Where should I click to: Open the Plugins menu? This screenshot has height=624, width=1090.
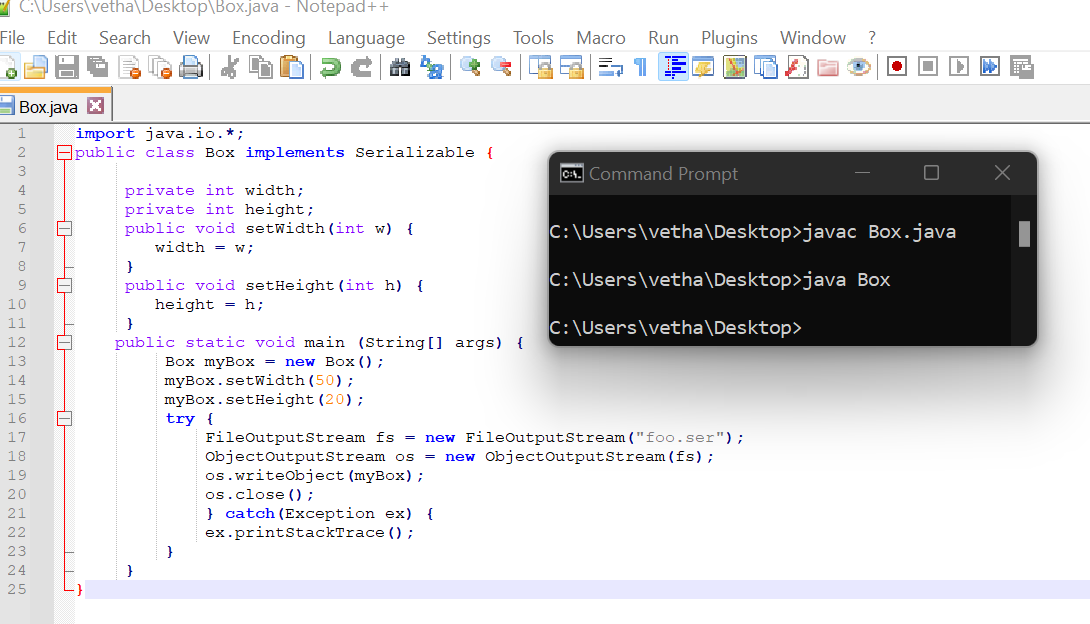[x=729, y=38]
